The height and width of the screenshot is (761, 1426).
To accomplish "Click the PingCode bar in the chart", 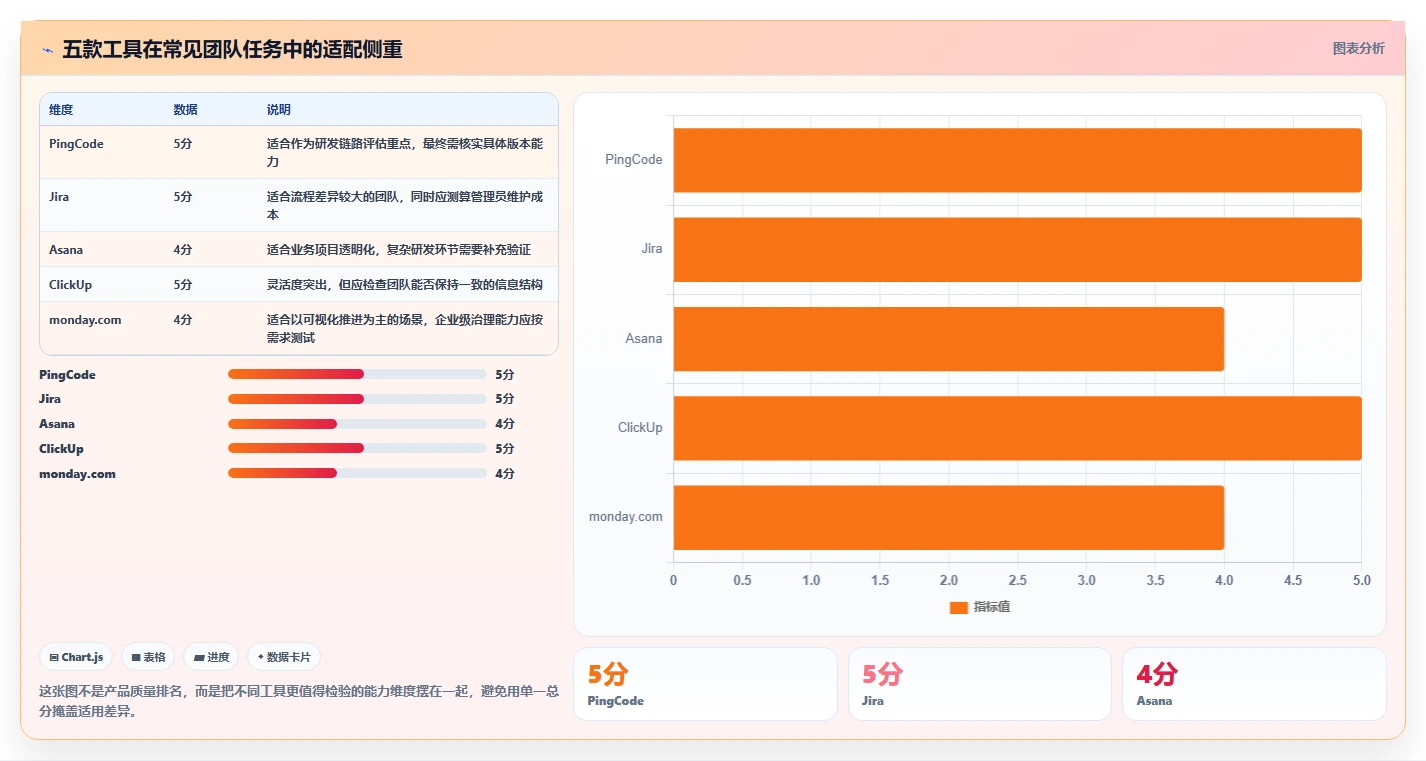I will (x=1017, y=160).
